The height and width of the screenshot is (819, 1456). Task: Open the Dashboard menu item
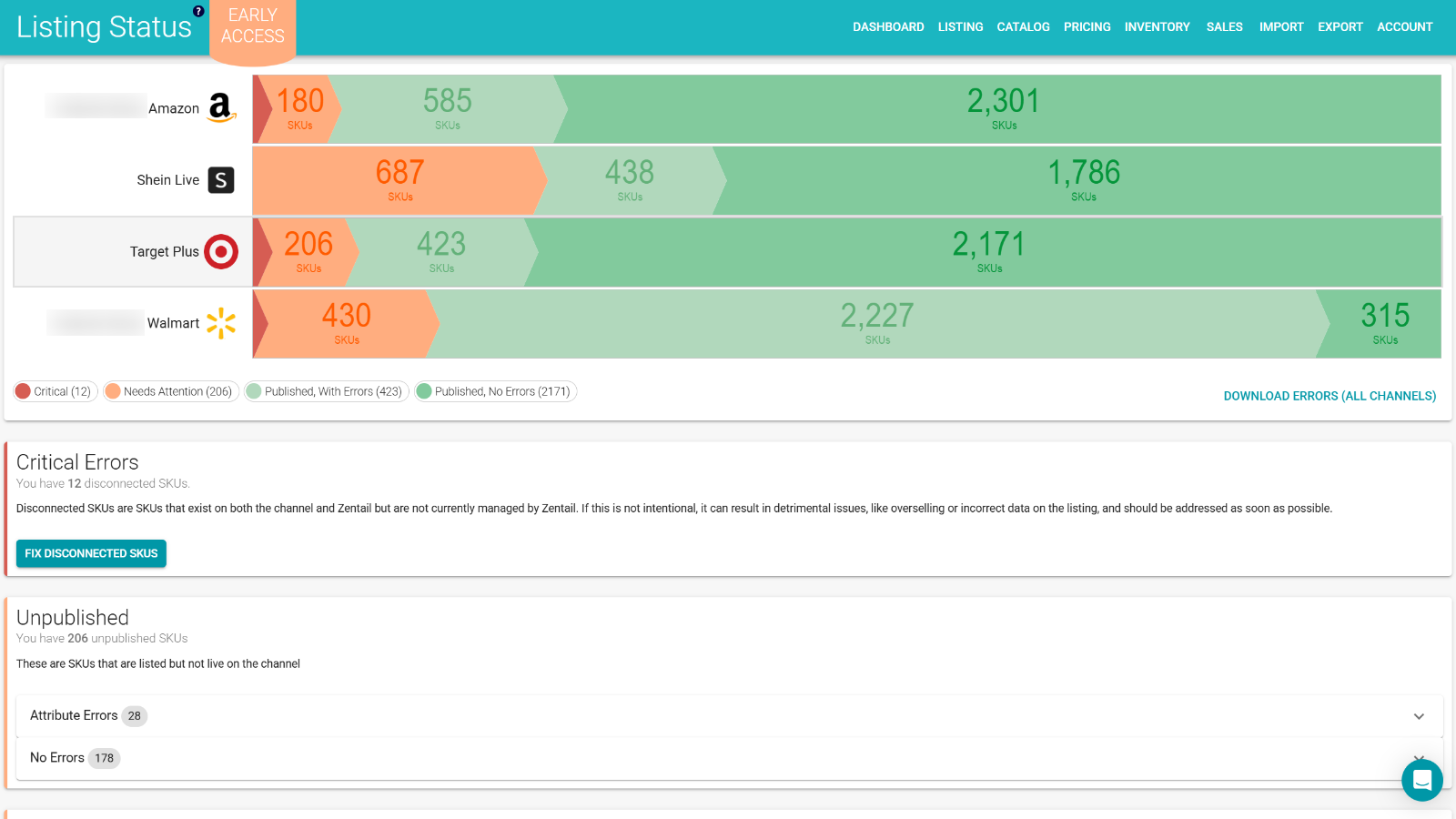888,27
